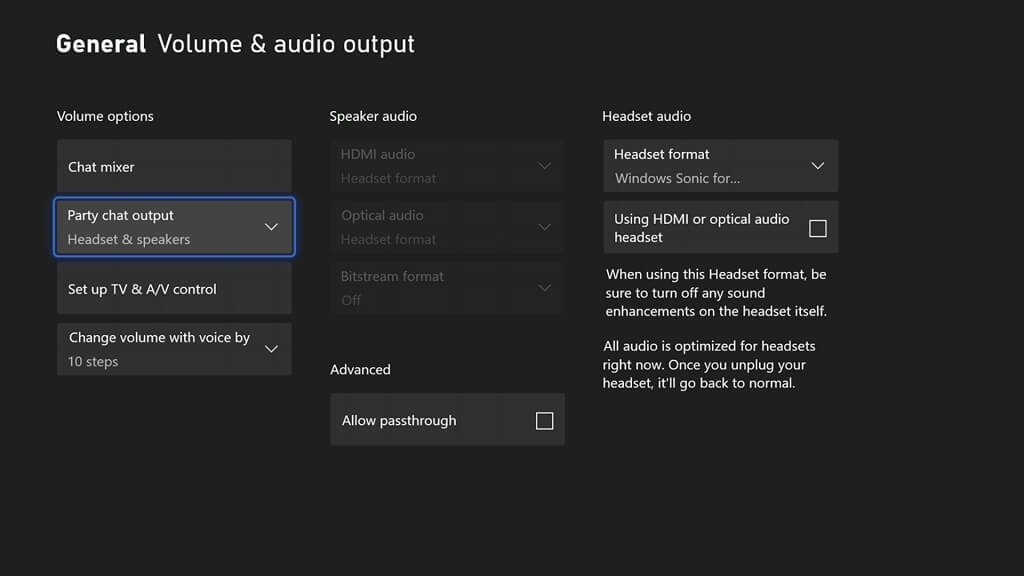Enable Allow passthrough
Viewport: 1024px width, 576px height.
544,420
